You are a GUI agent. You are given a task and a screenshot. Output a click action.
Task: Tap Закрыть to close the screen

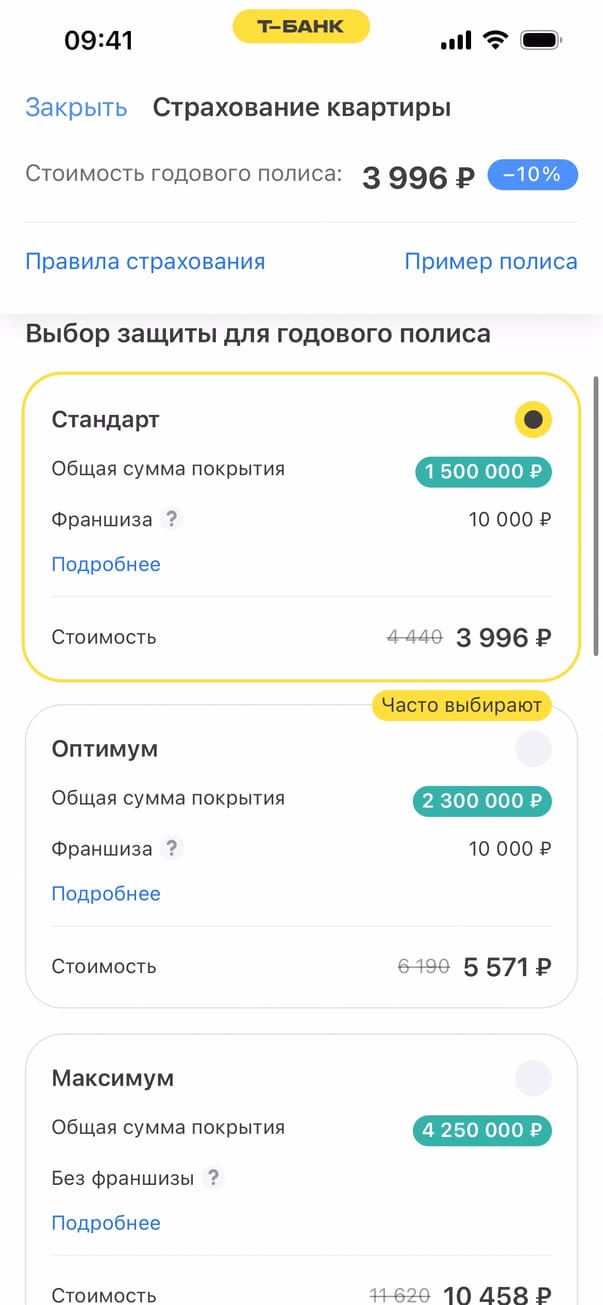(x=76, y=108)
